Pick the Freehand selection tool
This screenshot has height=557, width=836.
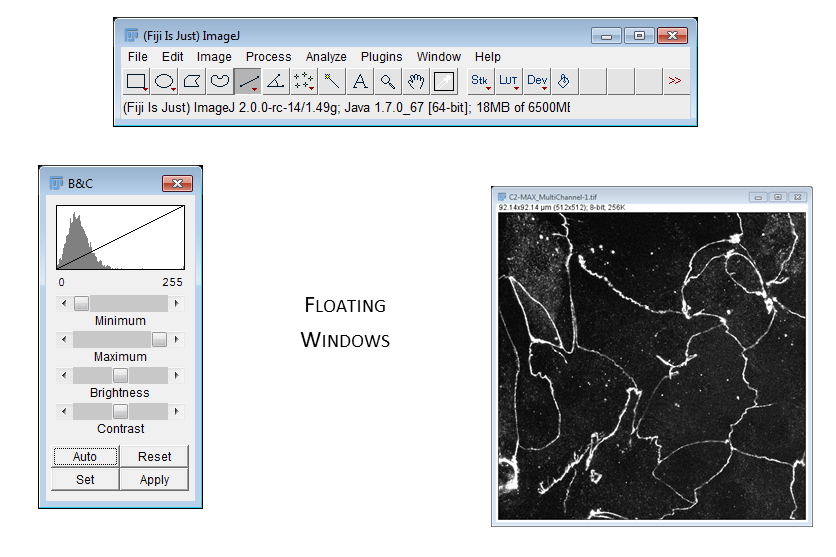(x=220, y=81)
